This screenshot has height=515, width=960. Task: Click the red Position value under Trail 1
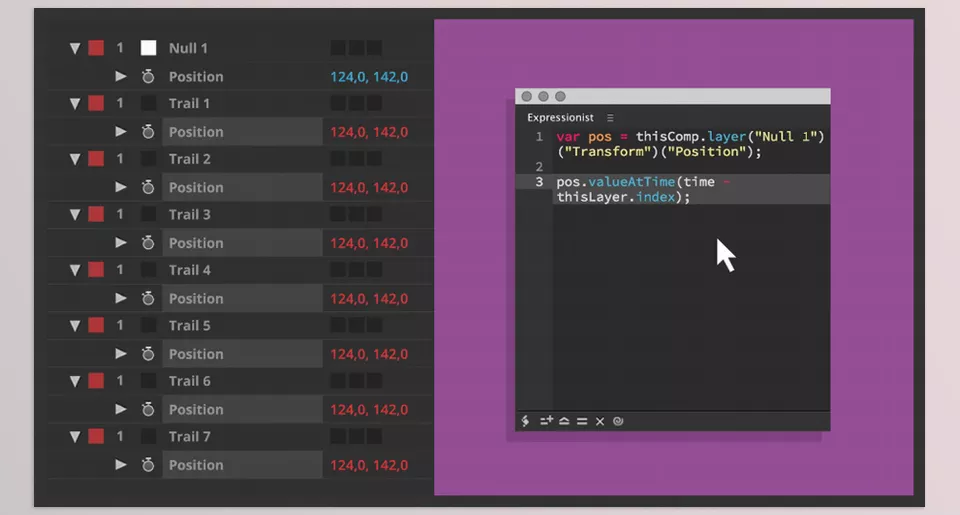(x=369, y=132)
